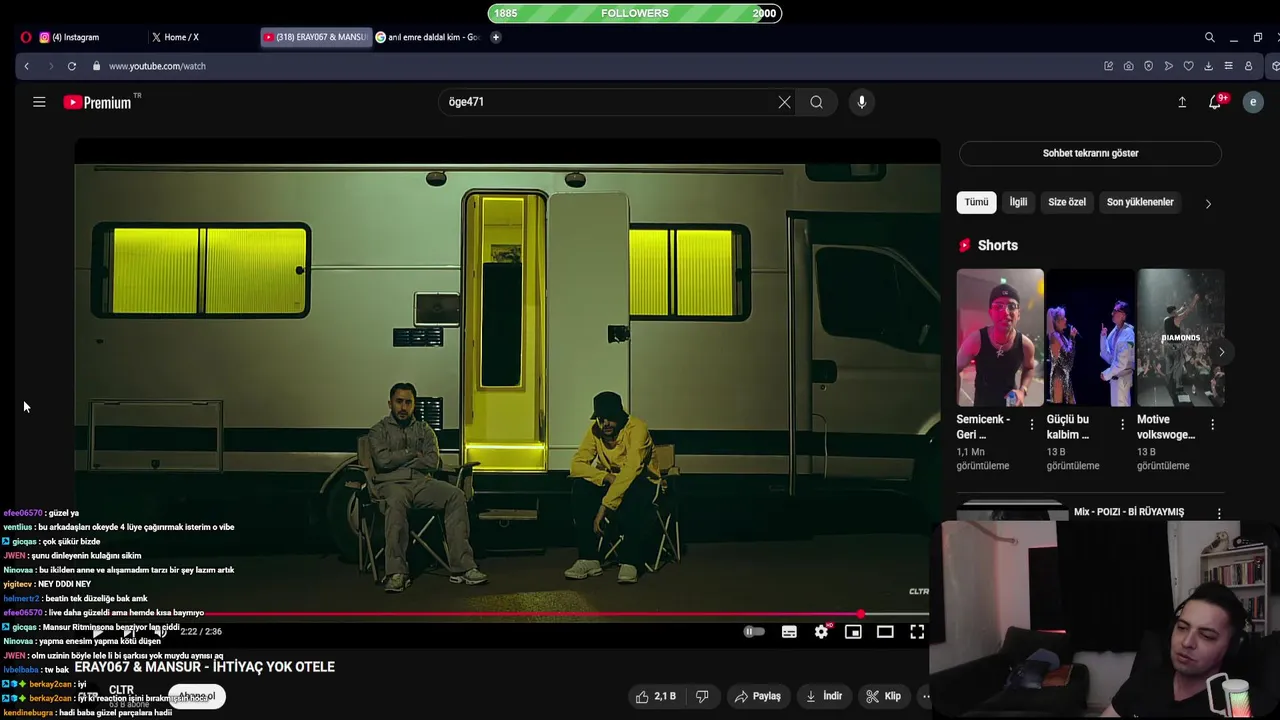This screenshot has width=1280, height=720.
Task: Create a clip with Klip
Action: (x=883, y=696)
